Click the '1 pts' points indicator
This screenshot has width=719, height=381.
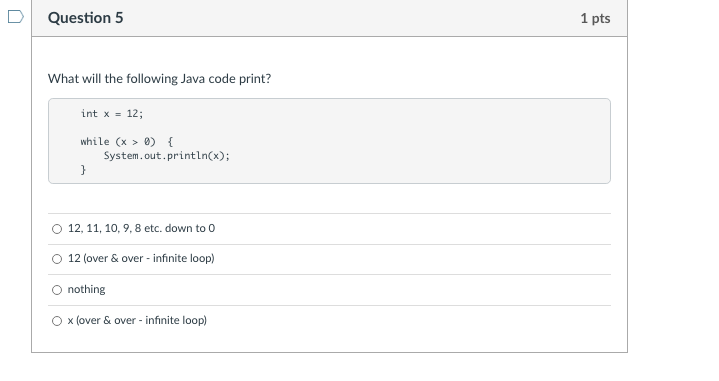(x=595, y=18)
